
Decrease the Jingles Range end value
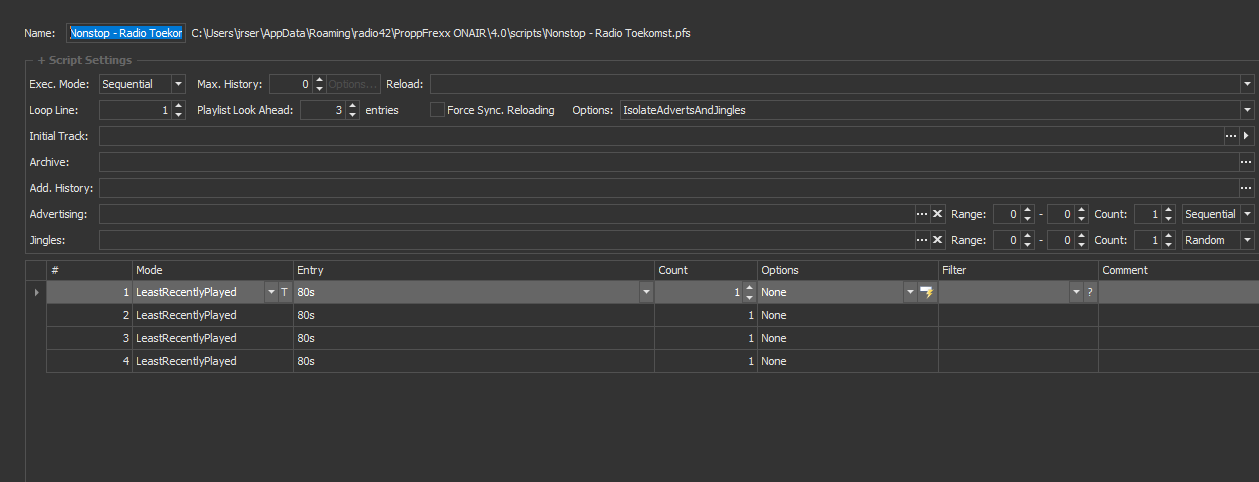[x=1081, y=245]
